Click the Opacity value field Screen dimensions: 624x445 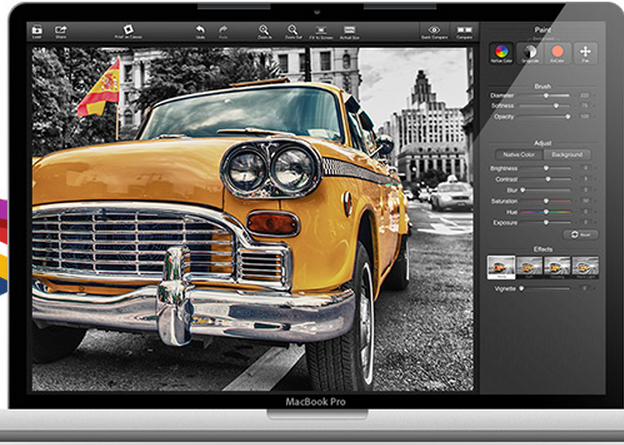[x=585, y=117]
